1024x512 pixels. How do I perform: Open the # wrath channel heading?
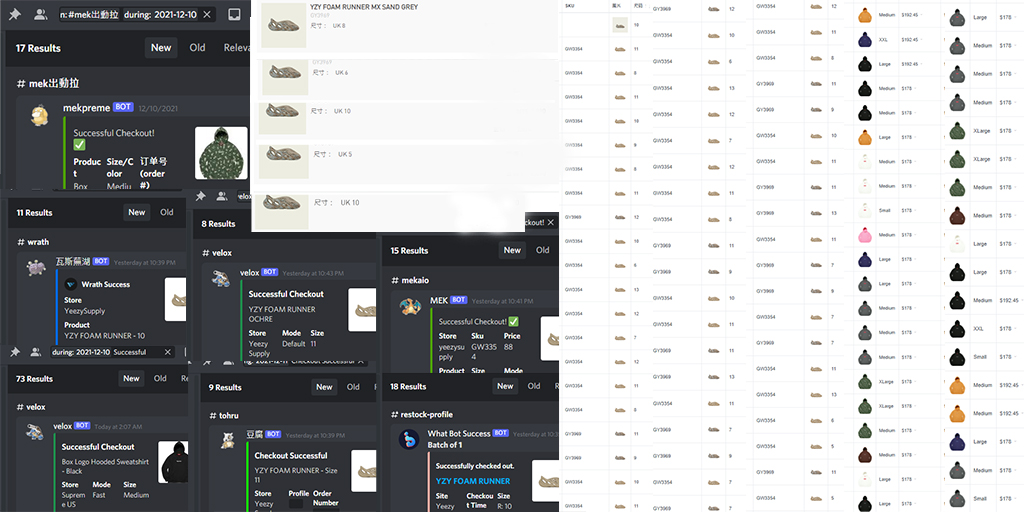pyautogui.click(x=33, y=242)
